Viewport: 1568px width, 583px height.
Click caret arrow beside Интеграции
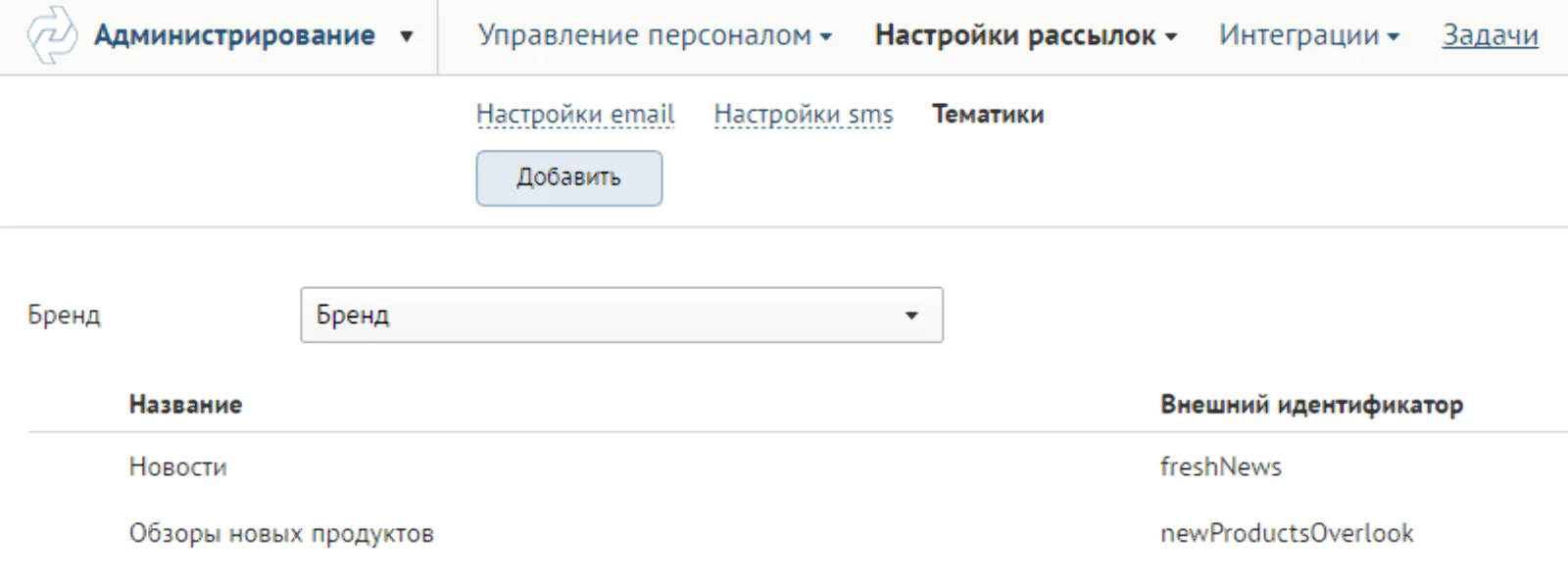point(1394,37)
